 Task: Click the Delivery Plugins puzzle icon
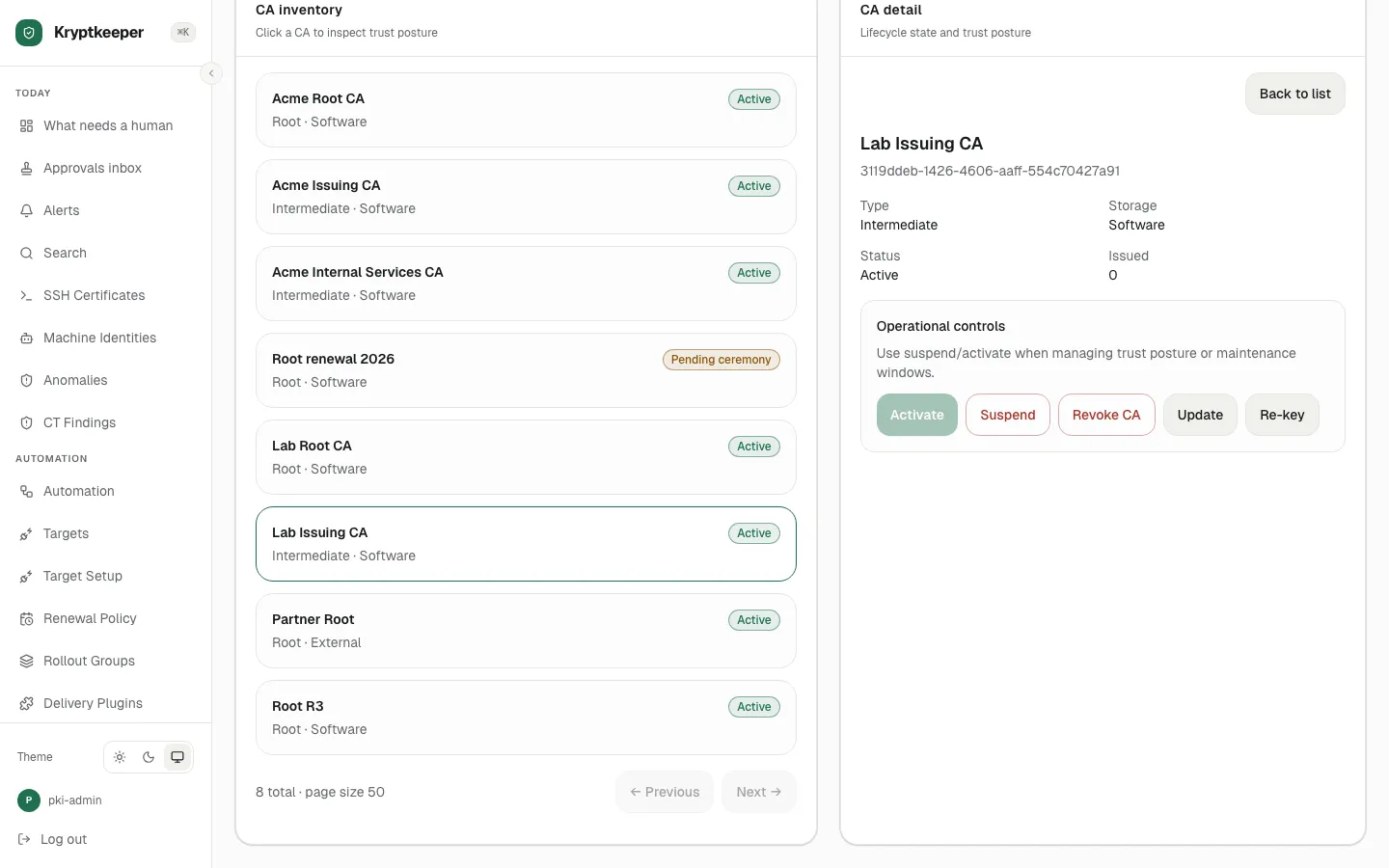pos(26,704)
